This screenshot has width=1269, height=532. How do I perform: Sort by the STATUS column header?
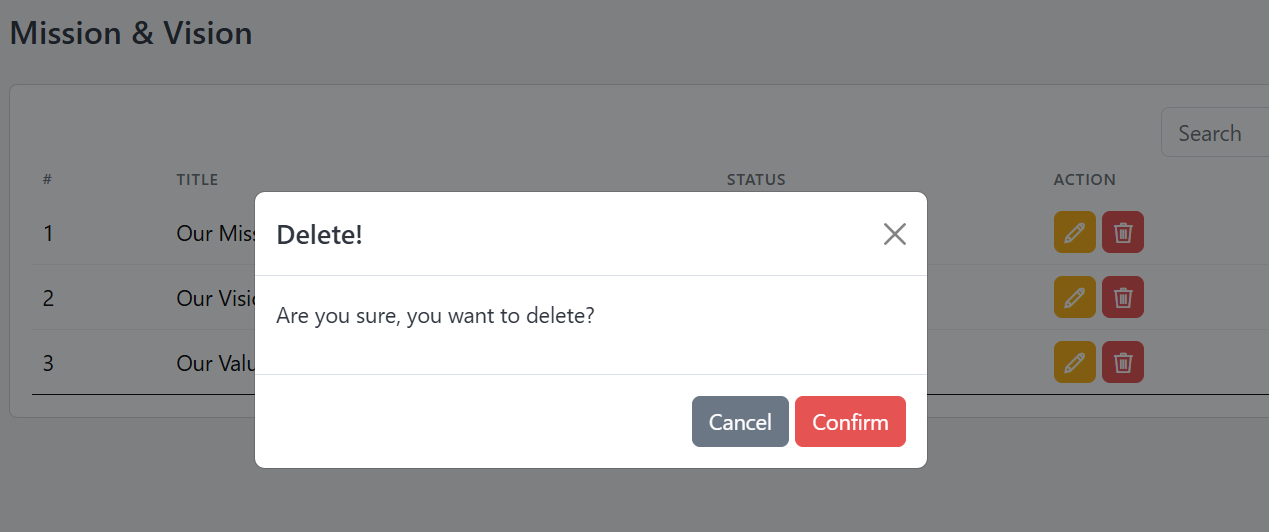(x=756, y=180)
